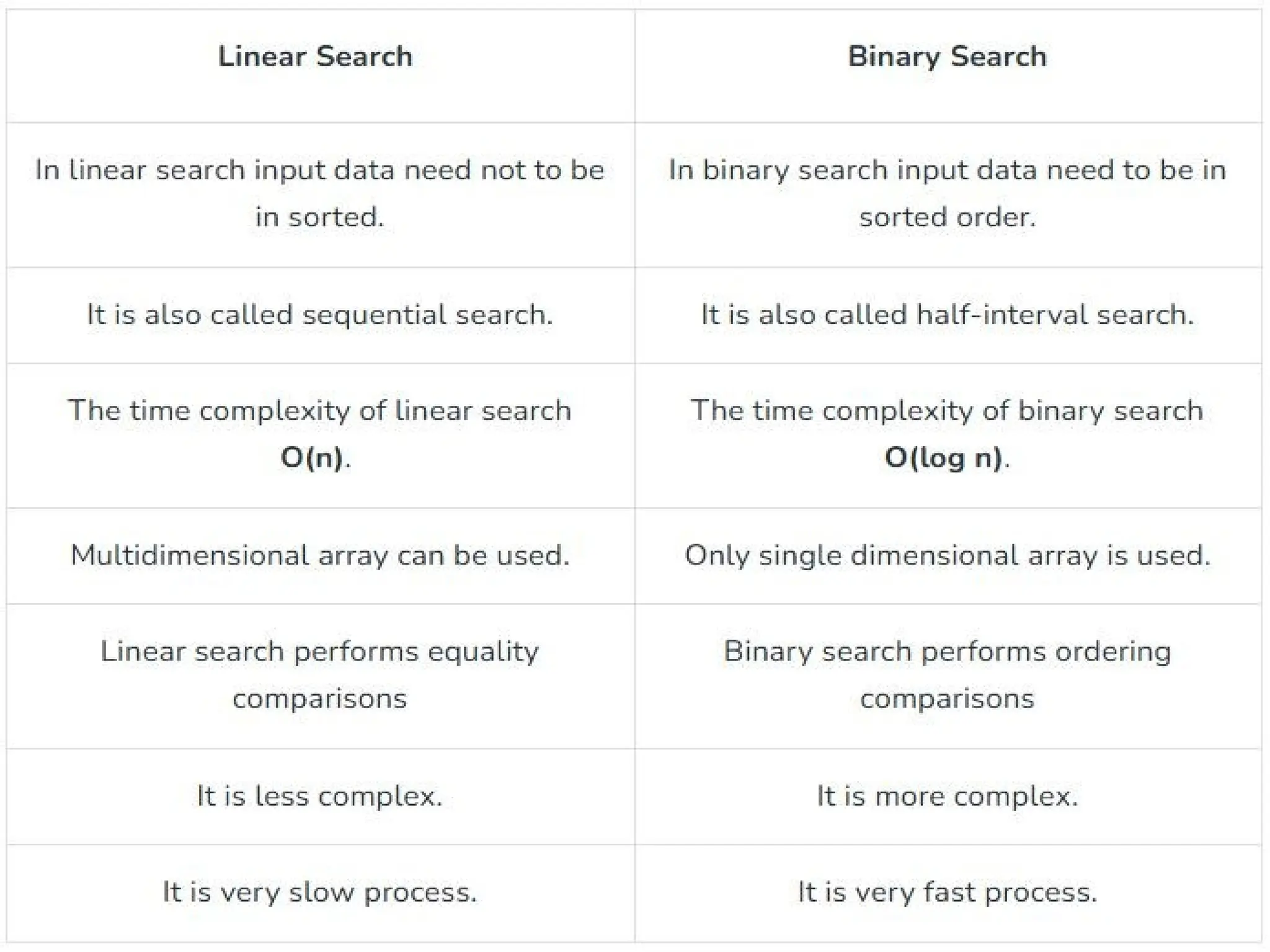Screen dimensions: 1270x952
Task: Select the binary search sorted order cell
Action: pyautogui.click(x=948, y=194)
